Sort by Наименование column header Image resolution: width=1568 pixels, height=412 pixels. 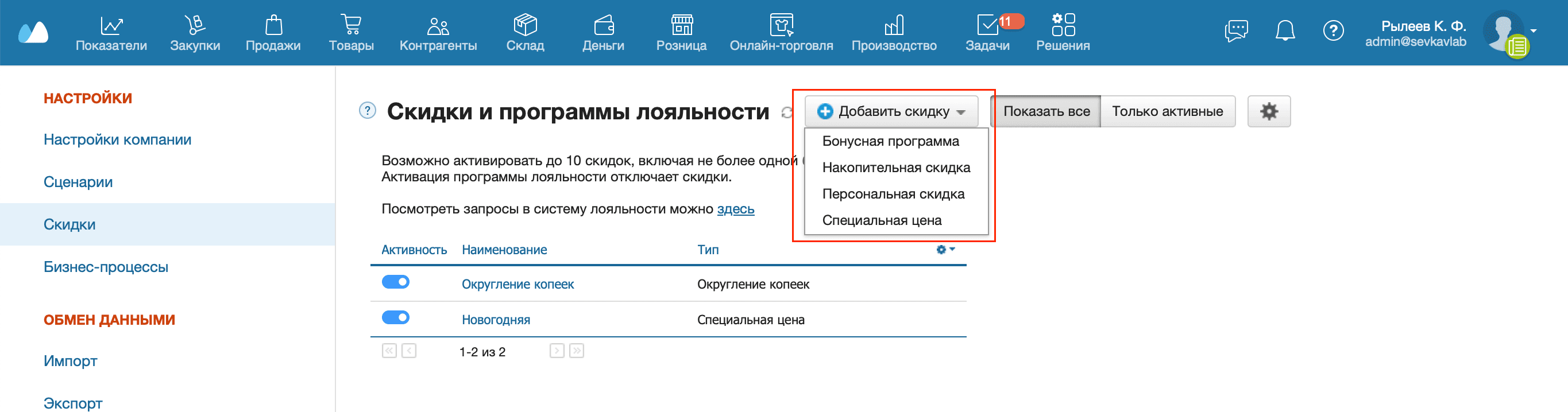[504, 250]
